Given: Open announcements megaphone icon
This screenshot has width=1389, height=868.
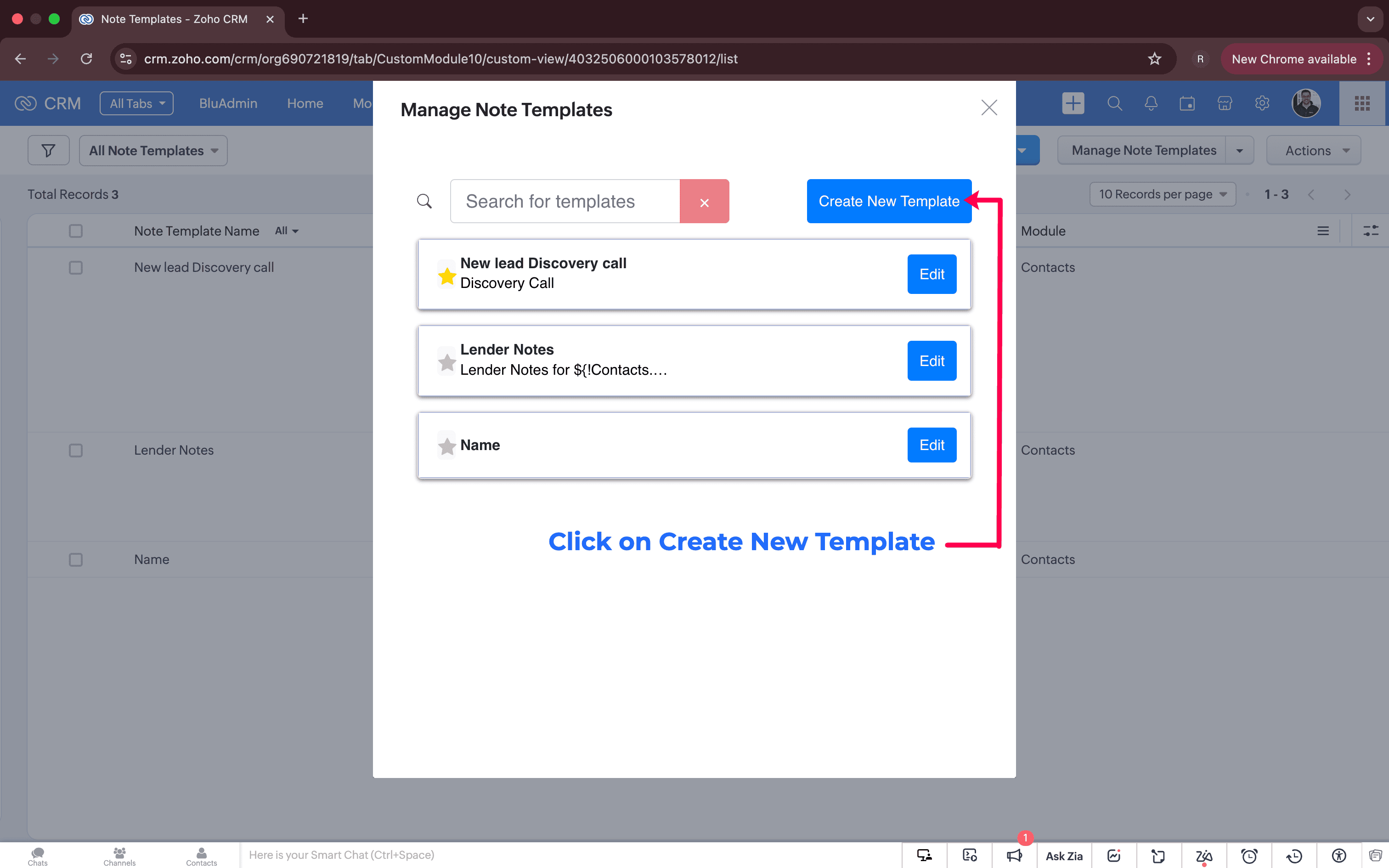Looking at the screenshot, I should tap(1014, 856).
